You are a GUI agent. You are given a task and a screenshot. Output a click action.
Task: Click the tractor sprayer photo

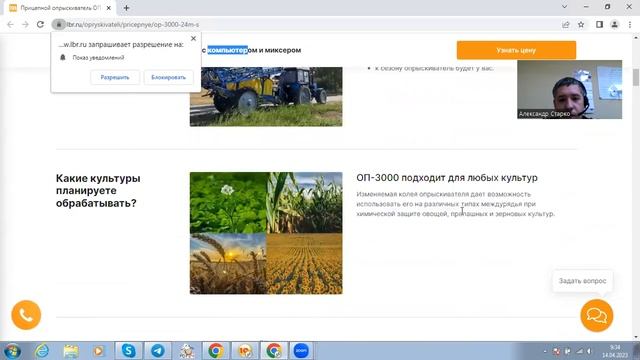pos(266,97)
